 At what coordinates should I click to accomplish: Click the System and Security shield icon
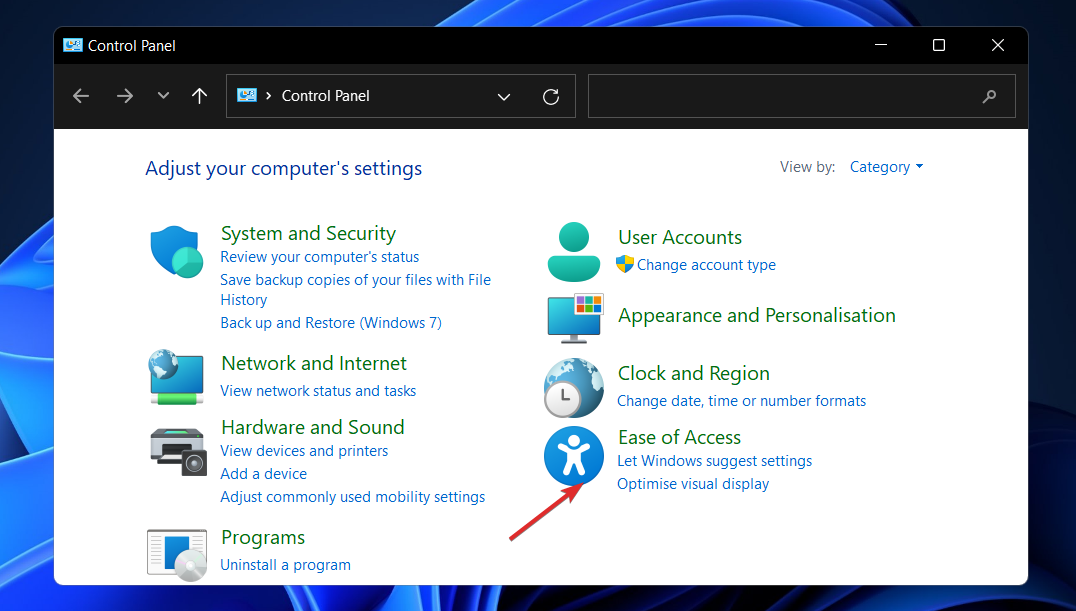click(177, 251)
